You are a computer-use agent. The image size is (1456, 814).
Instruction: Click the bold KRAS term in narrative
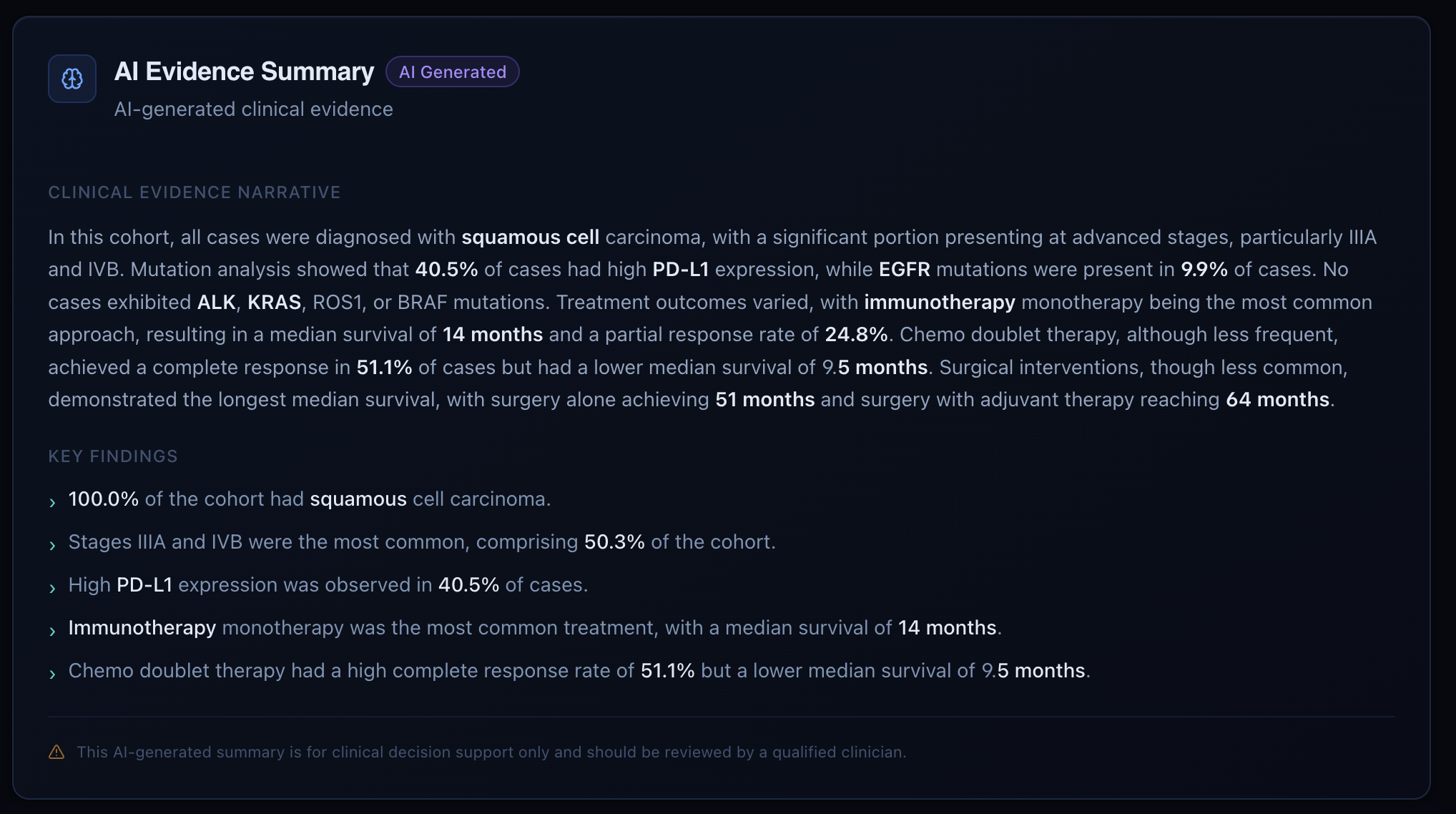click(274, 302)
